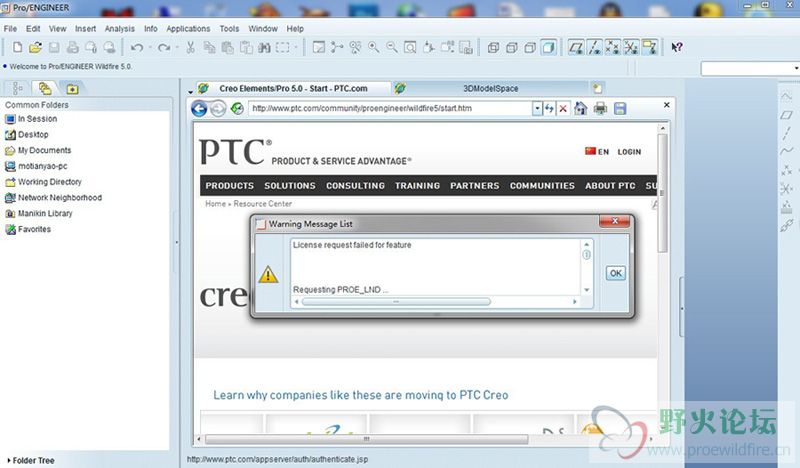800x468 pixels.
Task: Open the Favorites navigator tab icon
Action: click(72, 89)
